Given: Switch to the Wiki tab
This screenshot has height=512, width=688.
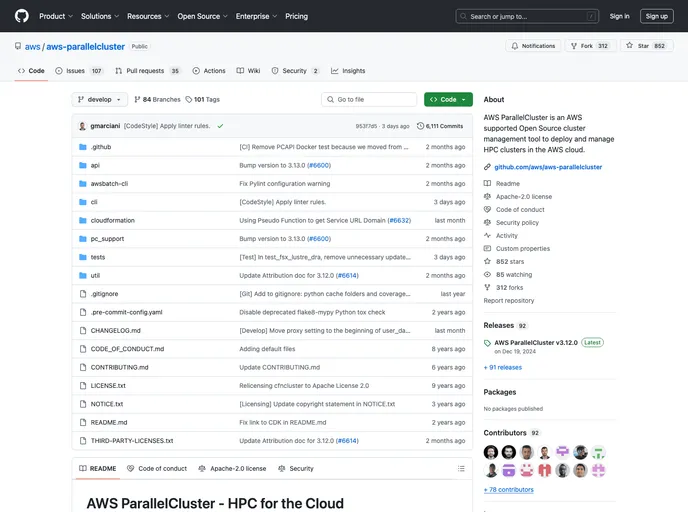Looking at the screenshot, I should point(248,71).
